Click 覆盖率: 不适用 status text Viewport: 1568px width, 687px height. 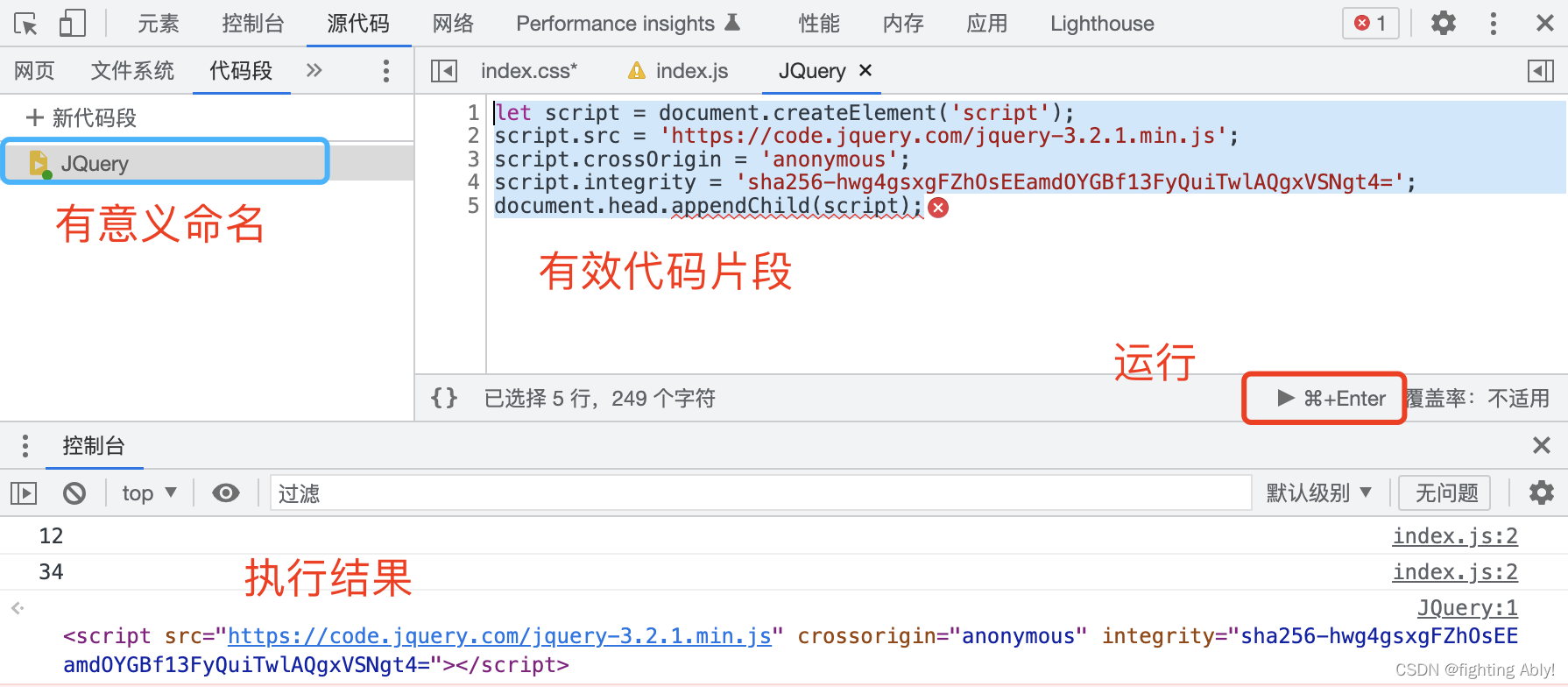pyautogui.click(x=1478, y=399)
